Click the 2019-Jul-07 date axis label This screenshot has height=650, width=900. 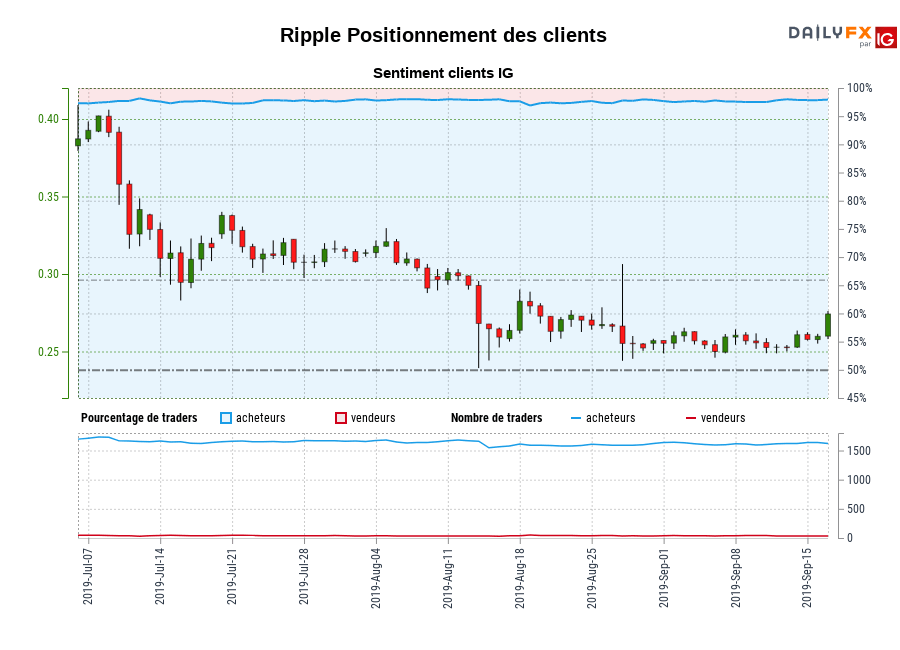(x=88, y=577)
